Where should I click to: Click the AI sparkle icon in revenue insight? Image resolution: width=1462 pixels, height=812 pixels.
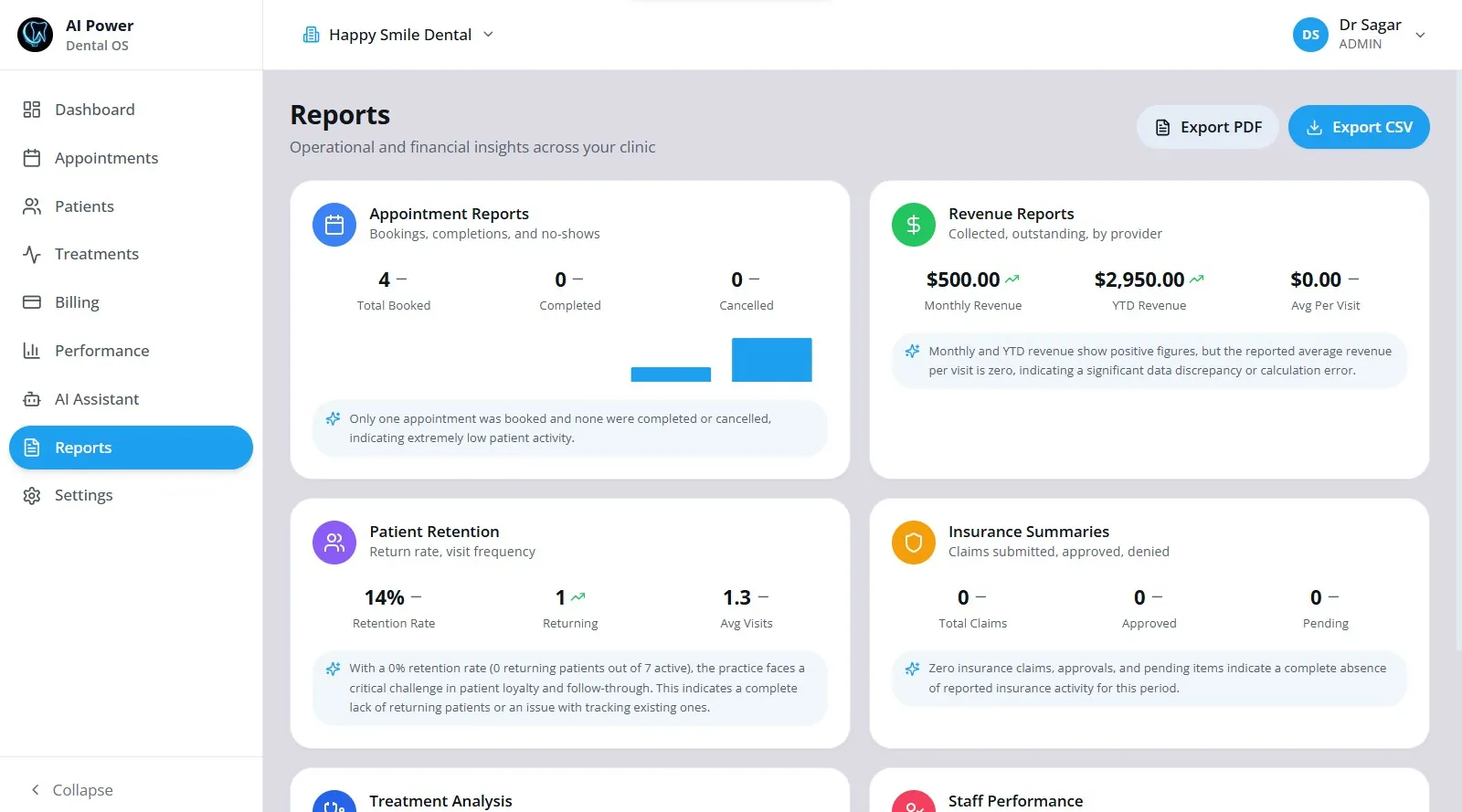click(912, 351)
